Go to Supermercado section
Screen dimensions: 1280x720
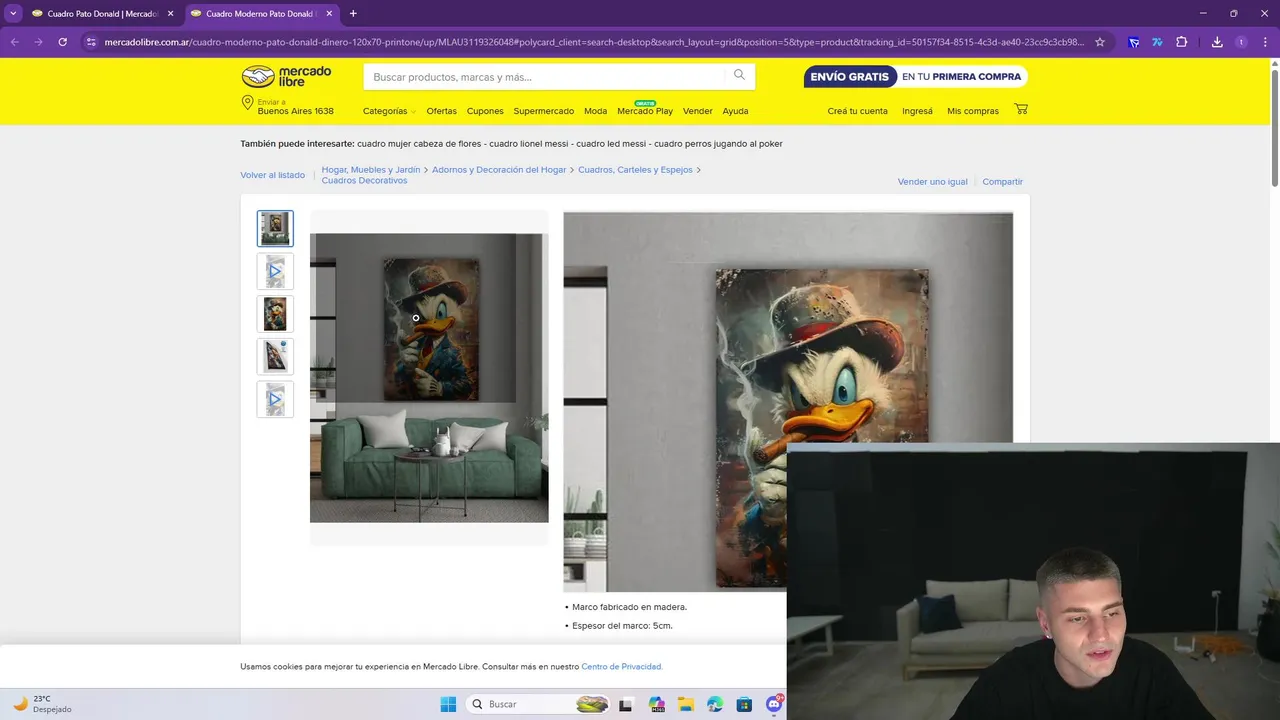click(544, 111)
